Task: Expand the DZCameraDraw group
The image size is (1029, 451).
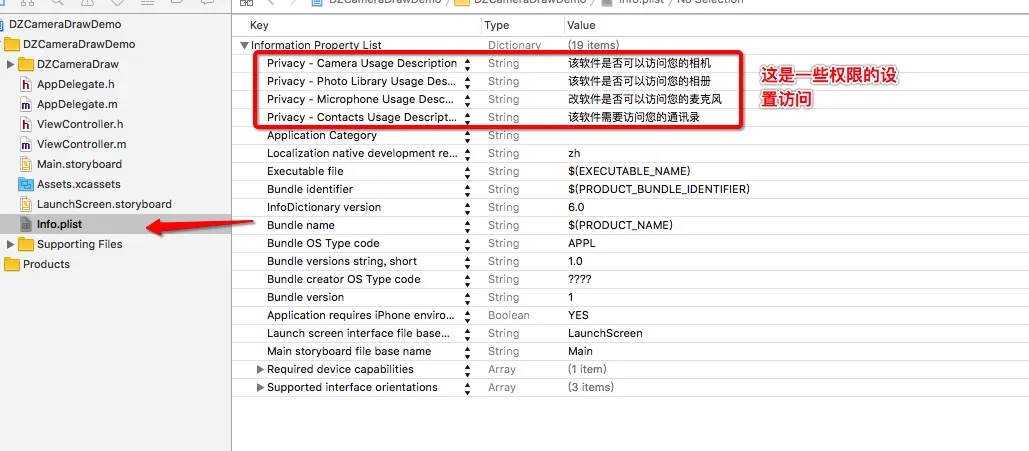Action: (10, 64)
